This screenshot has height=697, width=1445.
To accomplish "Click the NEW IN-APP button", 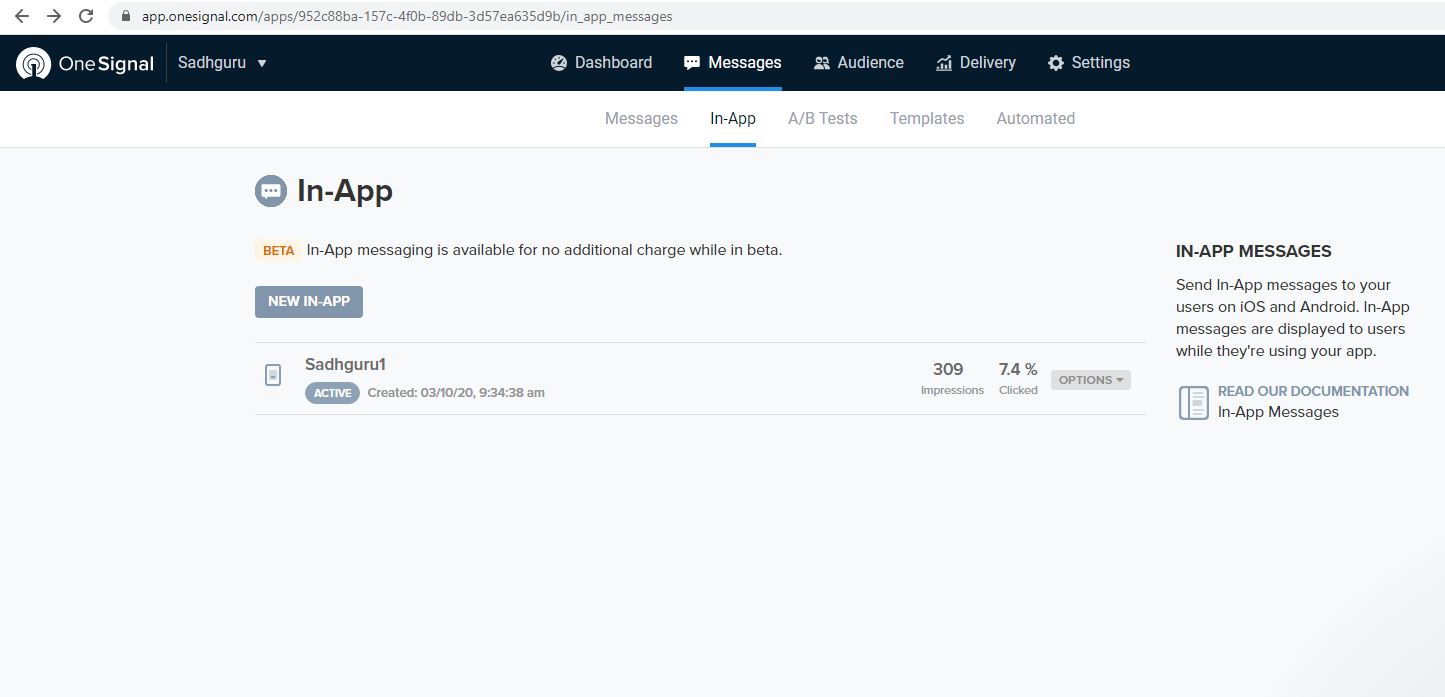I will (x=309, y=301).
